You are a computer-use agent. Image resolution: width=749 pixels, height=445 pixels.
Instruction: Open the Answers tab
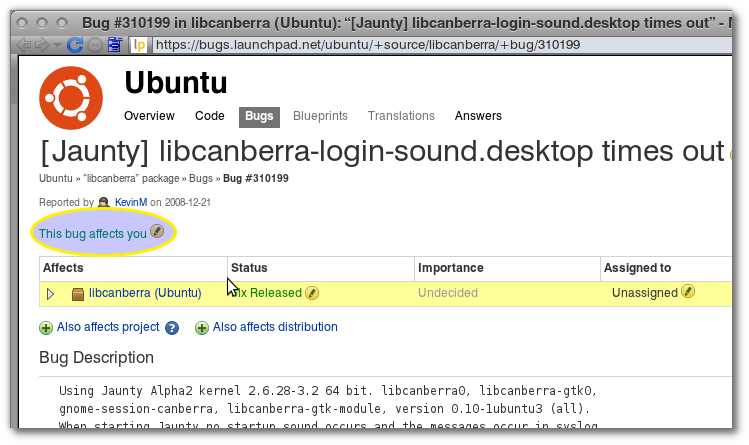click(x=478, y=116)
